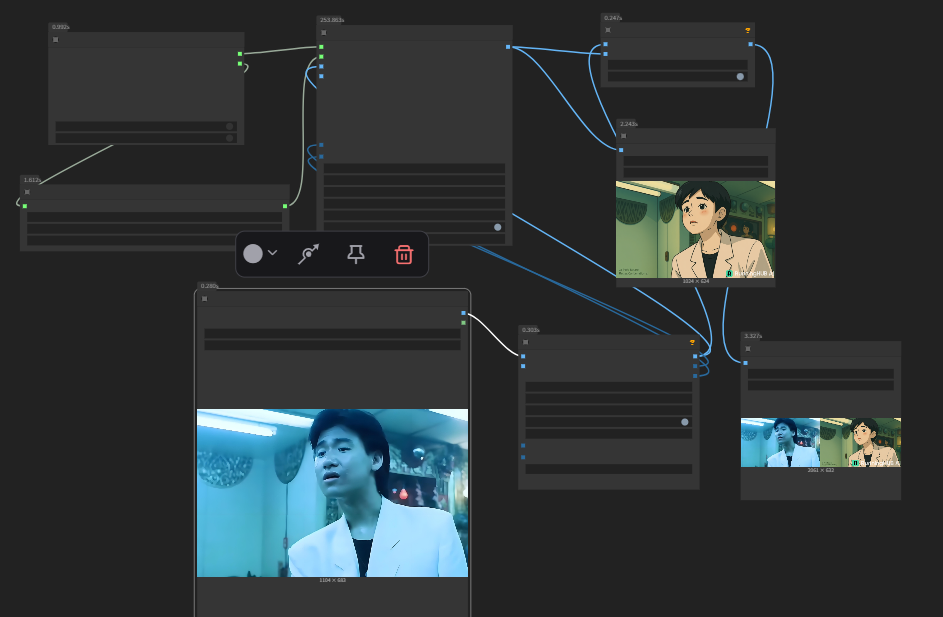The image size is (943, 617).
Task: Click the top widget field in 0.280s node
Action: [333, 334]
